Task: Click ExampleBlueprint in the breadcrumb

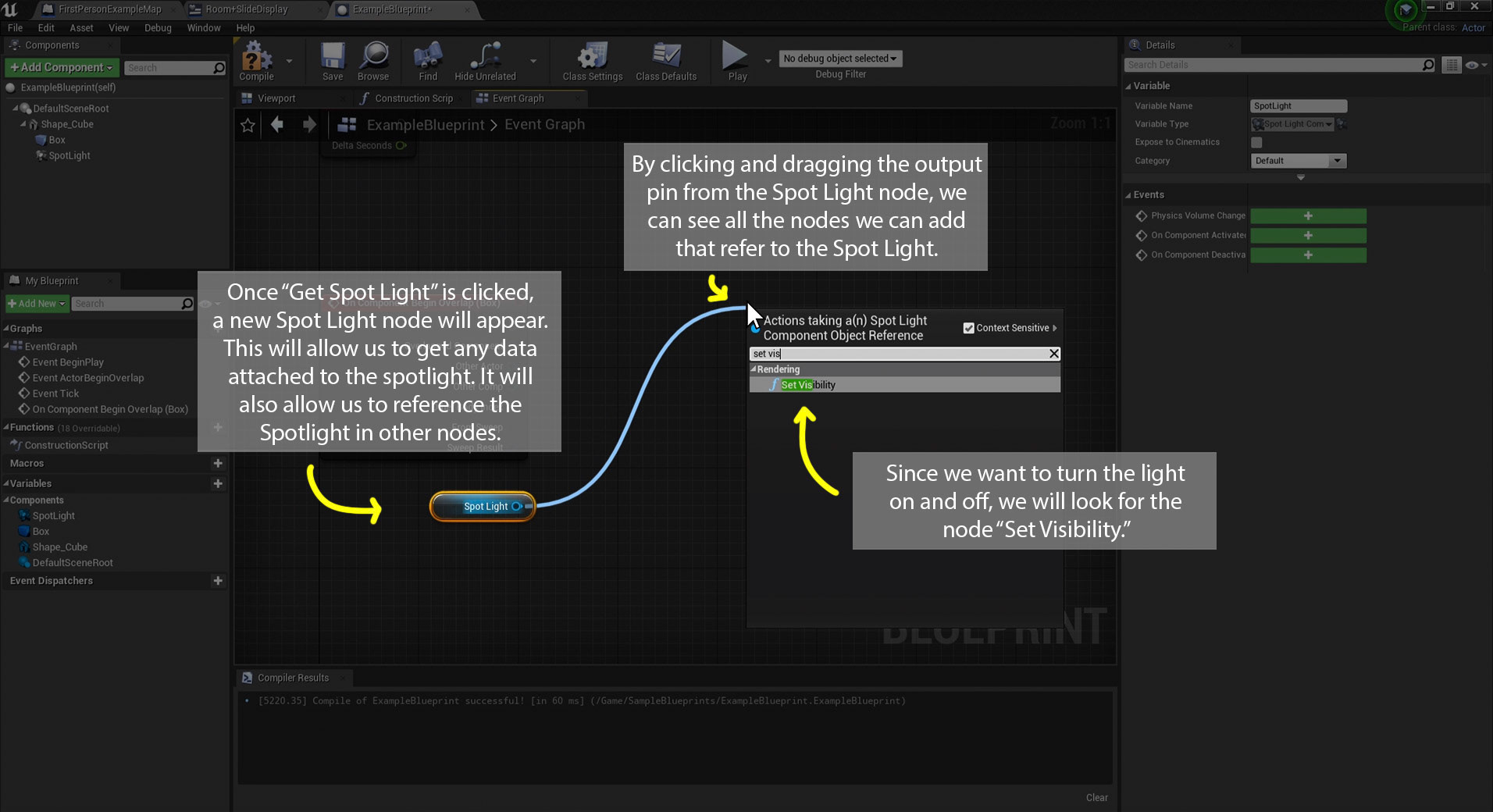Action: click(x=426, y=125)
